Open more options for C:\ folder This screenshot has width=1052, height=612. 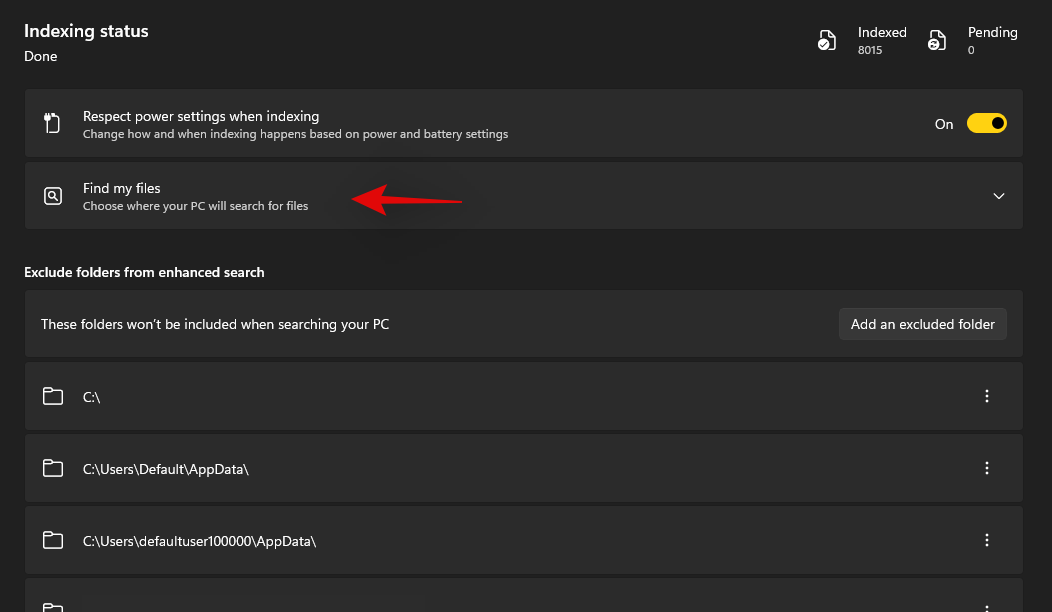pos(987,396)
